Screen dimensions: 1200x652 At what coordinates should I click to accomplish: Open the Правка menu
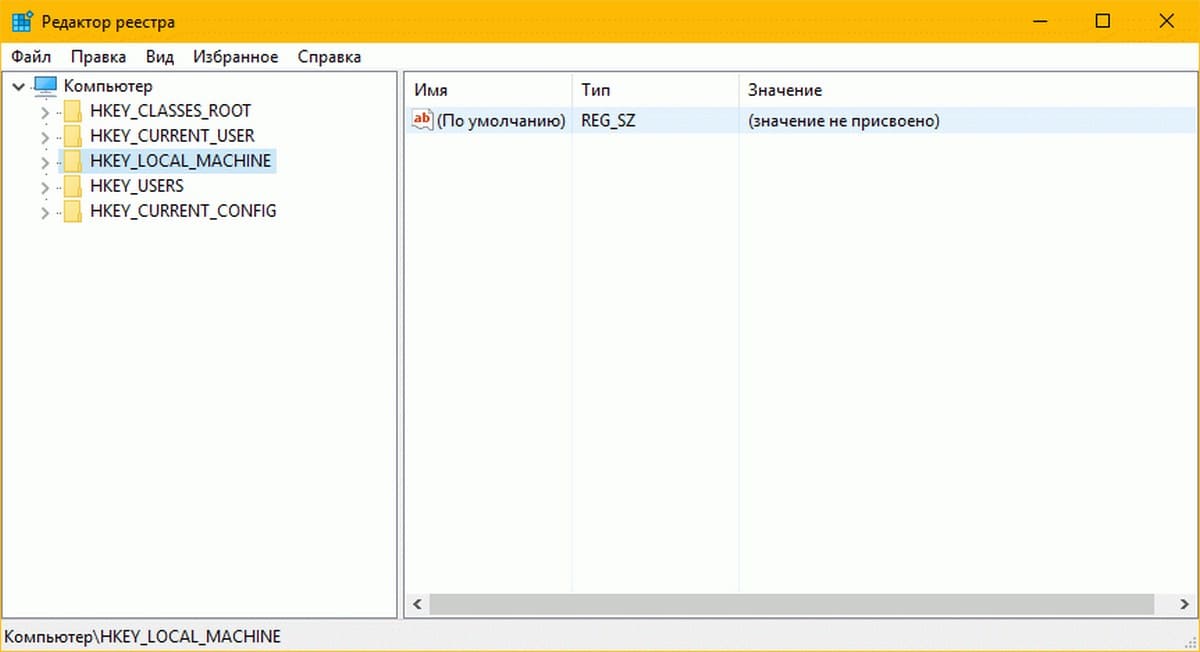pos(98,57)
